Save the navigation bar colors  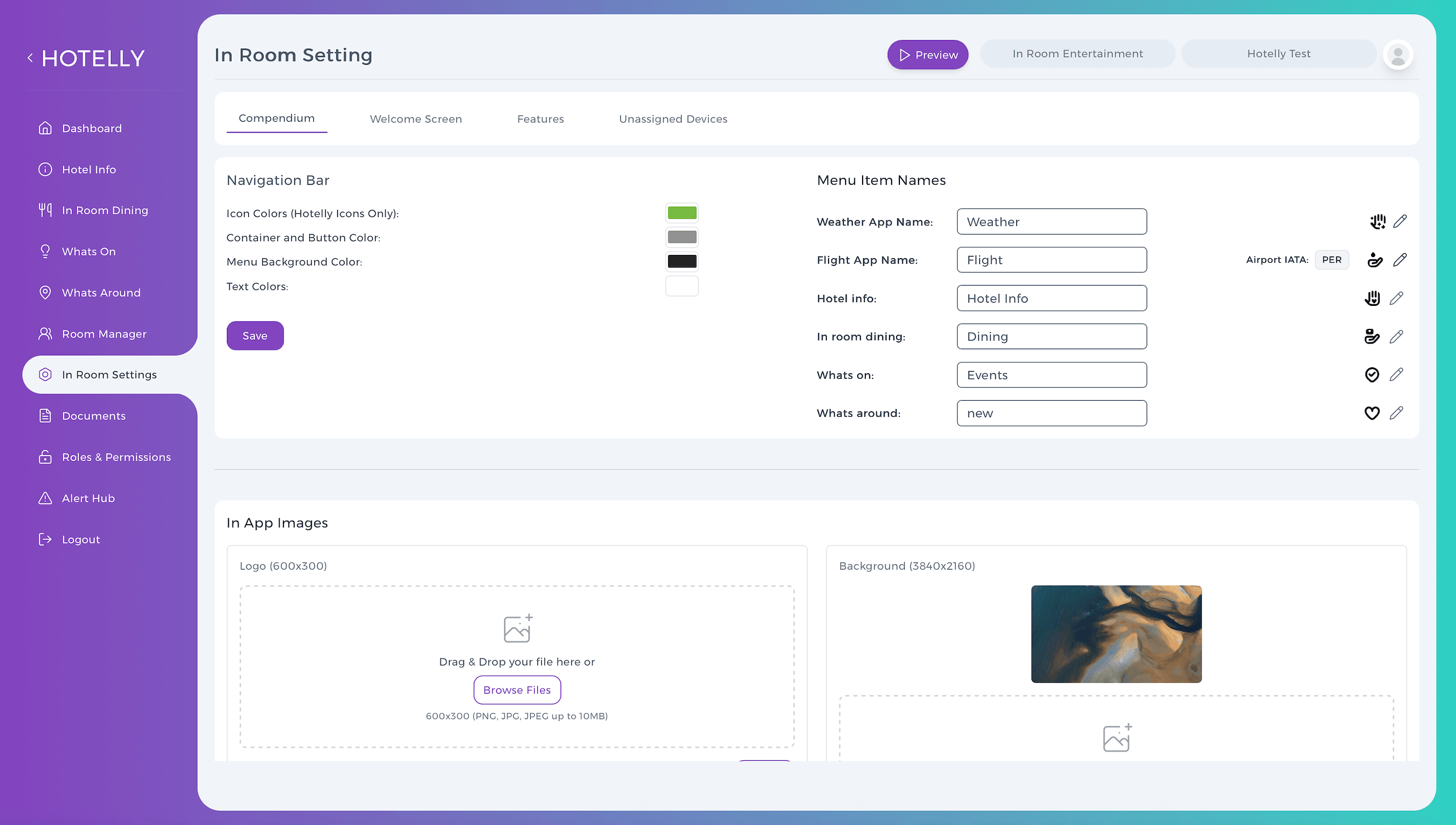point(255,335)
